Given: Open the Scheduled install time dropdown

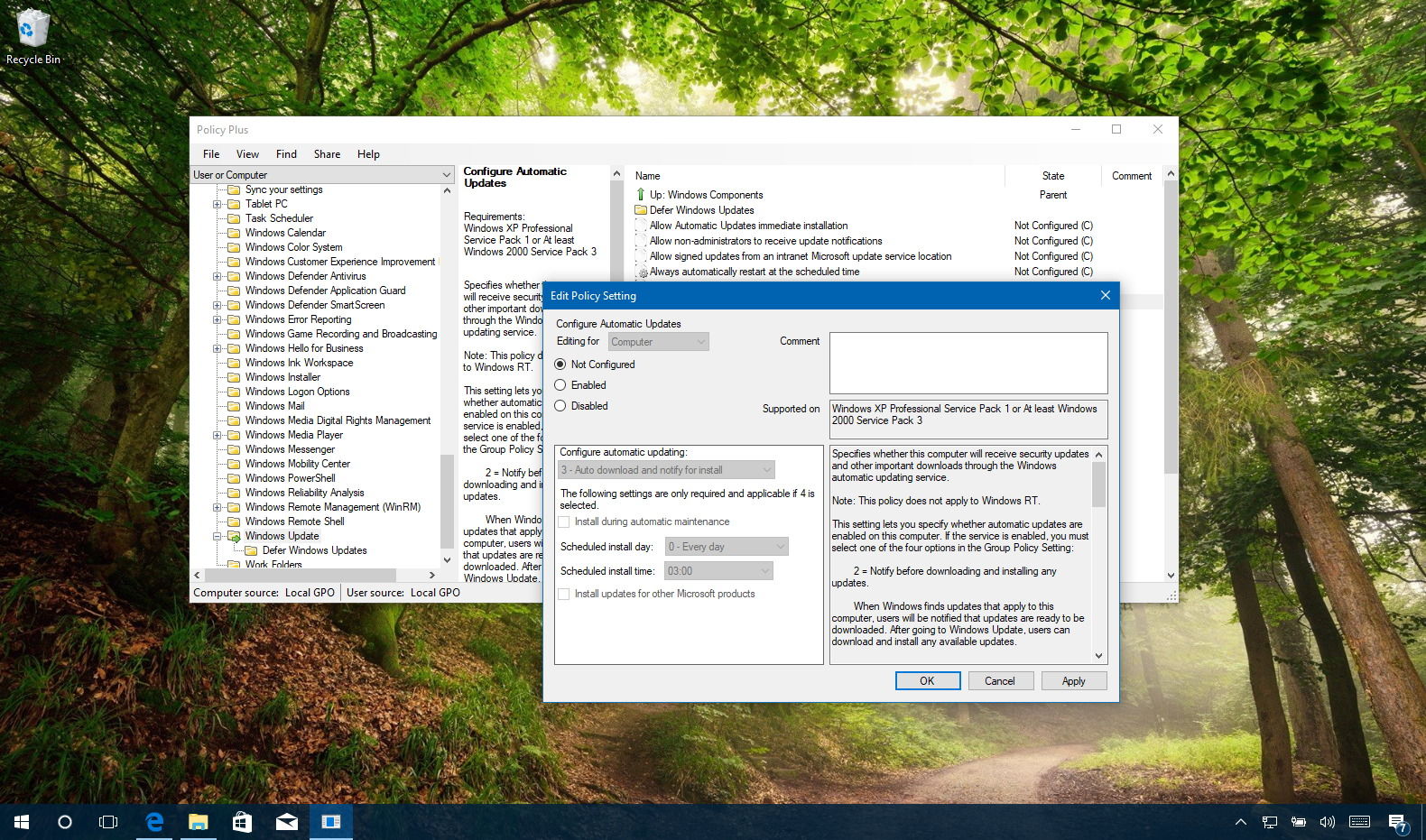Looking at the screenshot, I should pyautogui.click(x=718, y=571).
